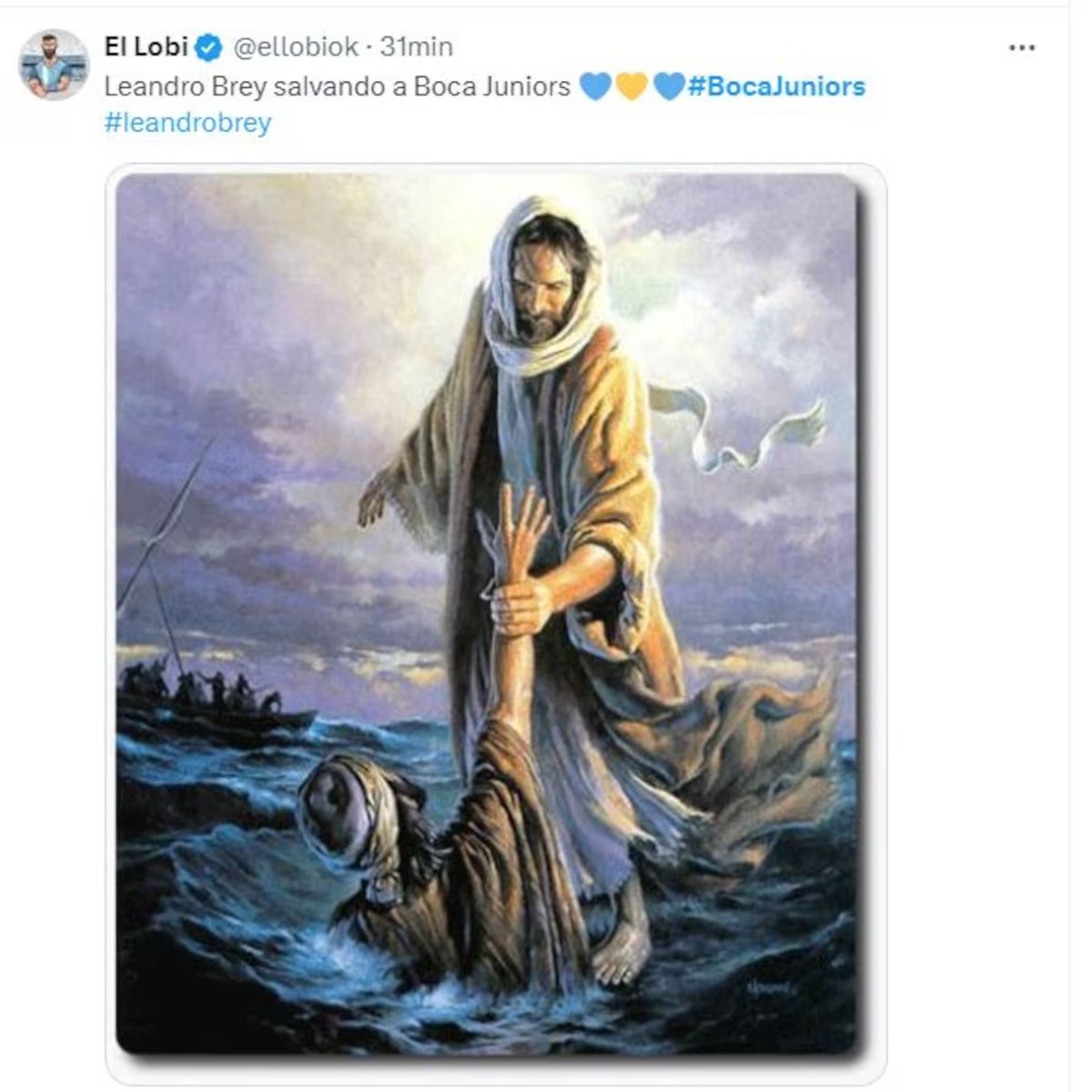Click the blue verified badge
Screen dimensions: 1092x1092
[x=208, y=47]
